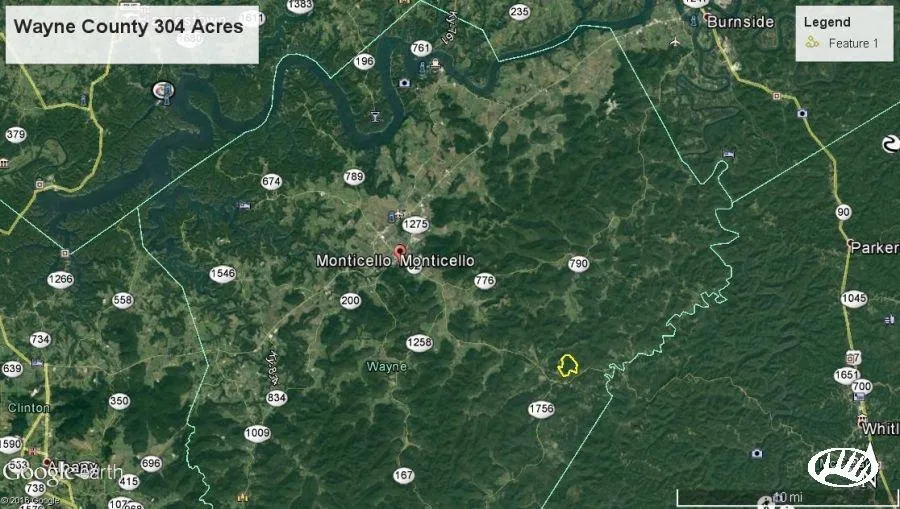Click the route 1258 road marker
The height and width of the screenshot is (509, 900).
pos(419,343)
